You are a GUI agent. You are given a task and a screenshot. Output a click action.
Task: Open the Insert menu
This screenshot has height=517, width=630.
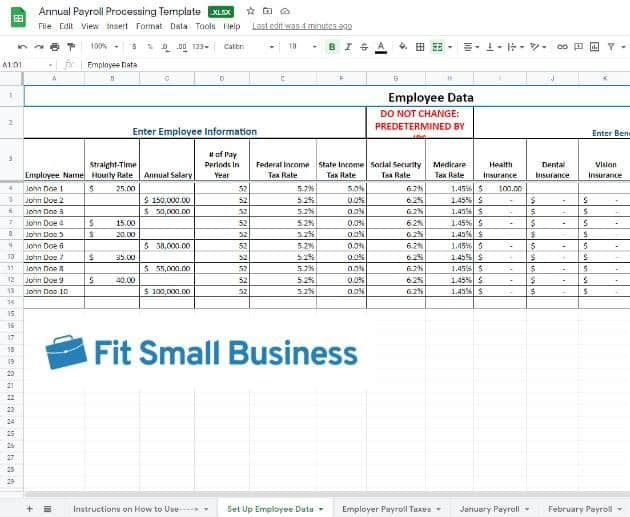117,26
